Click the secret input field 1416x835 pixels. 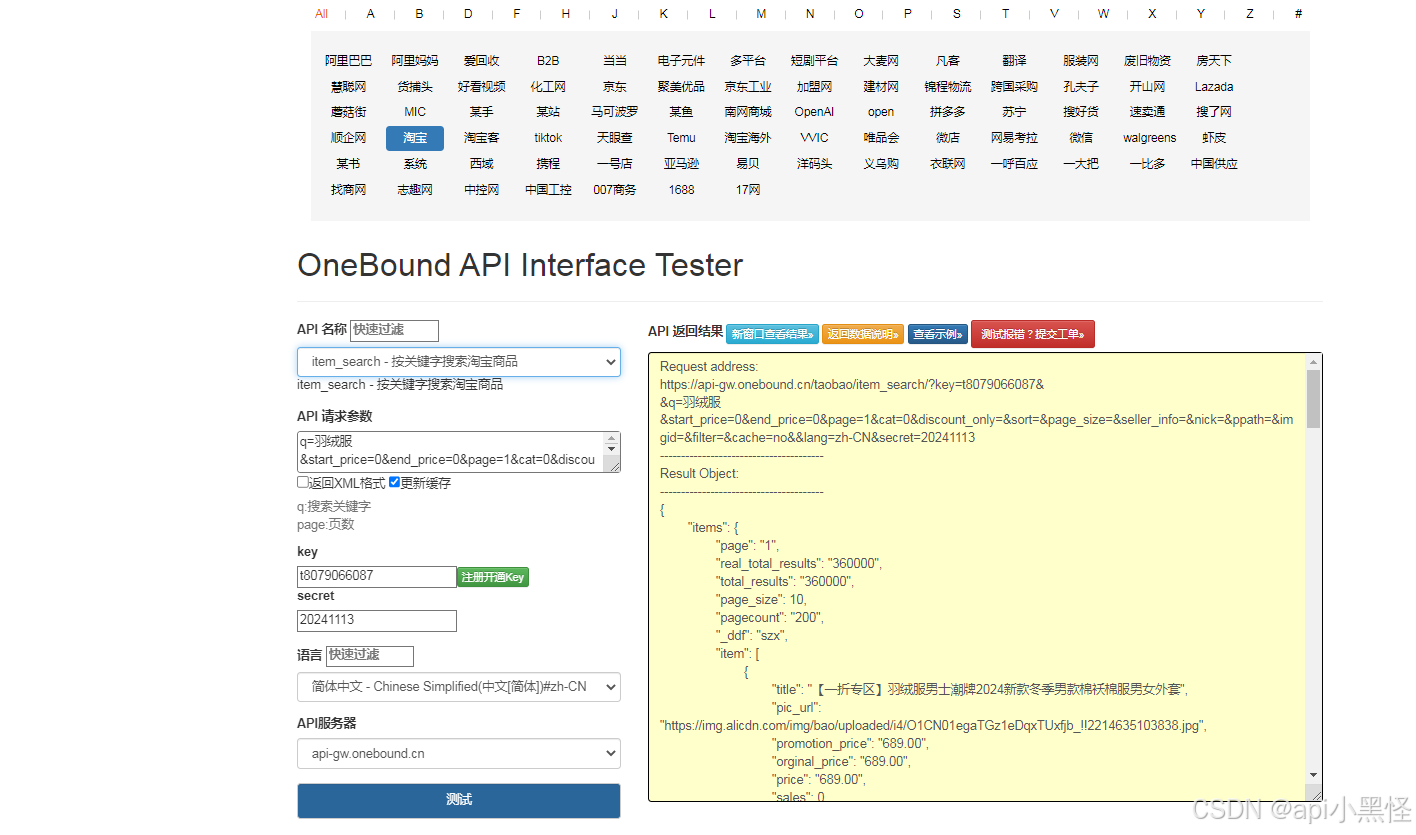(x=377, y=620)
